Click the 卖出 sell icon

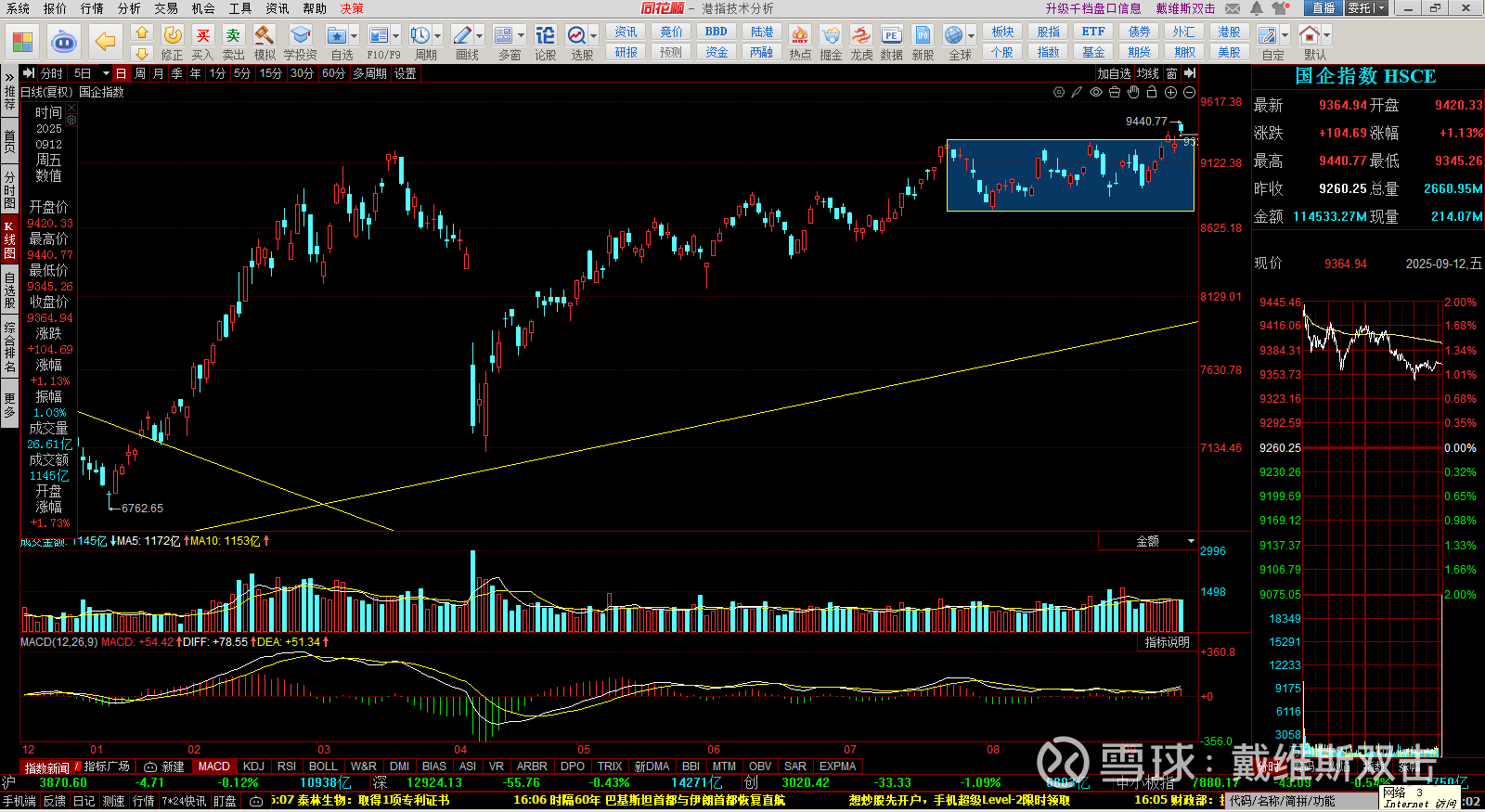tap(233, 36)
